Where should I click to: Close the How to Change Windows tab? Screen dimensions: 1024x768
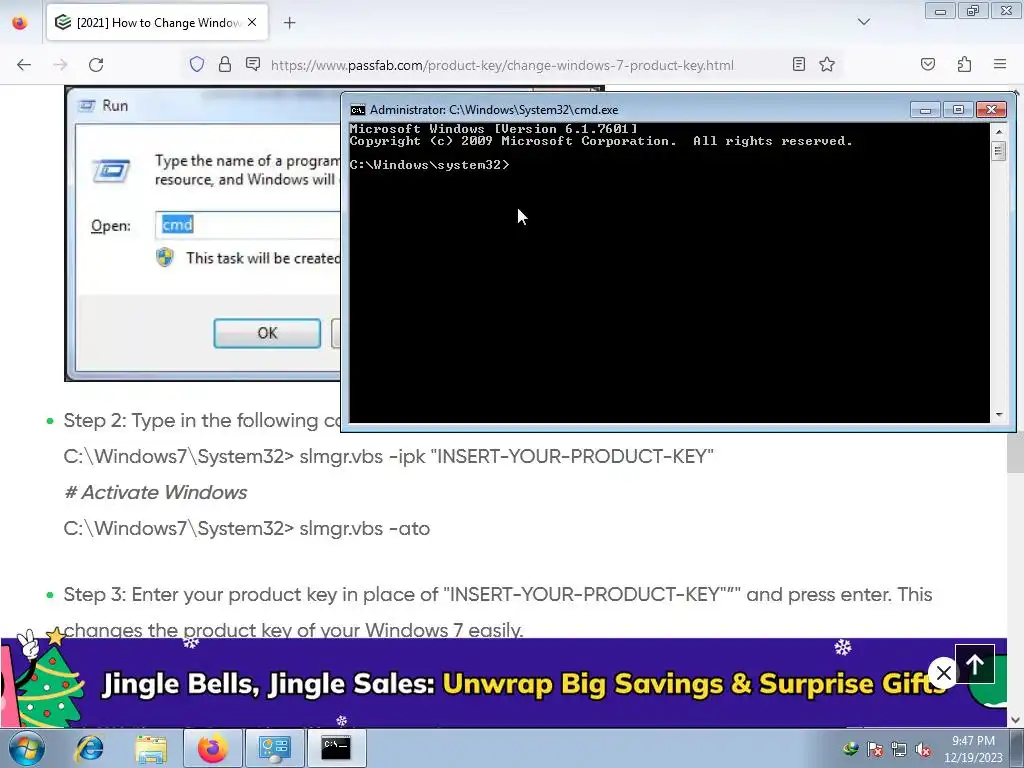252,22
